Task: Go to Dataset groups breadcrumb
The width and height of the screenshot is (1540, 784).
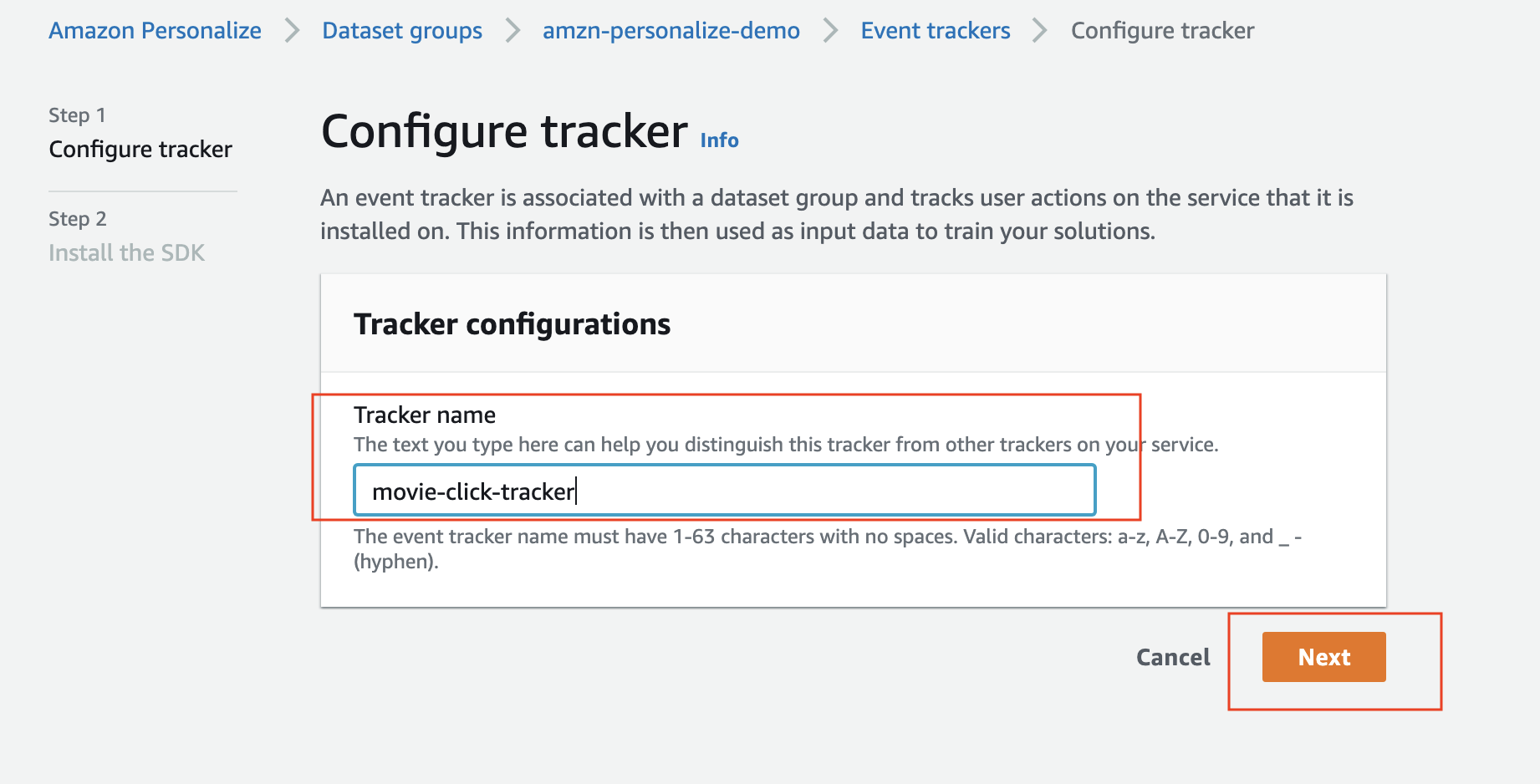Action: (x=402, y=31)
